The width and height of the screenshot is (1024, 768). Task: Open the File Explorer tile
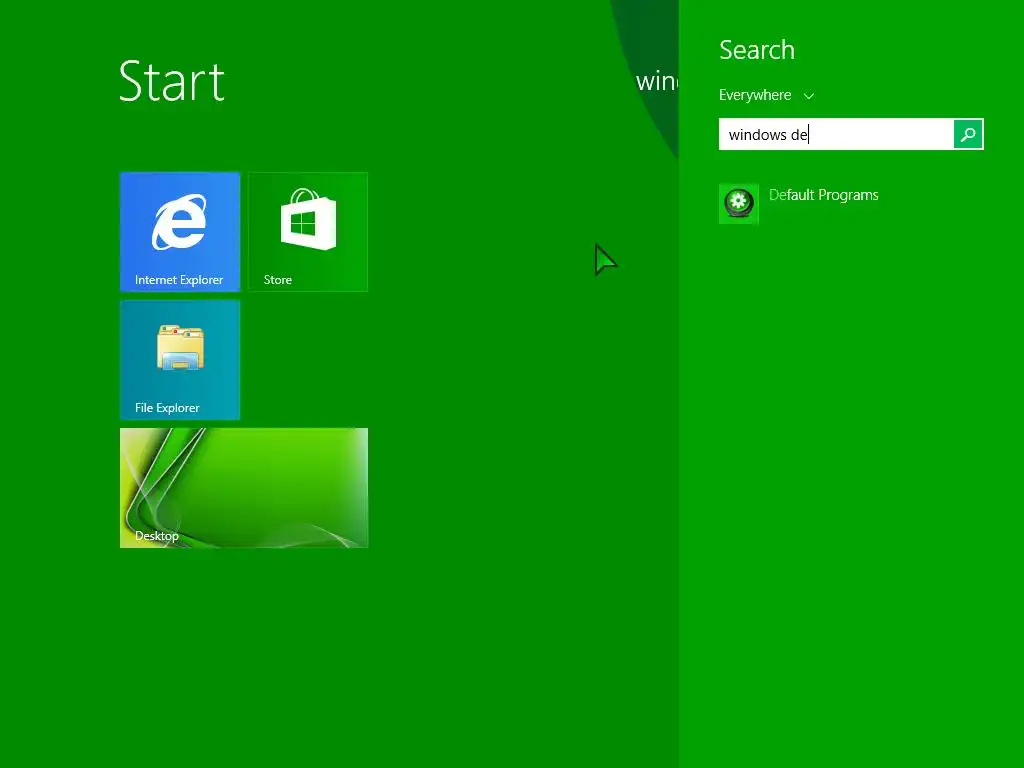coord(180,359)
